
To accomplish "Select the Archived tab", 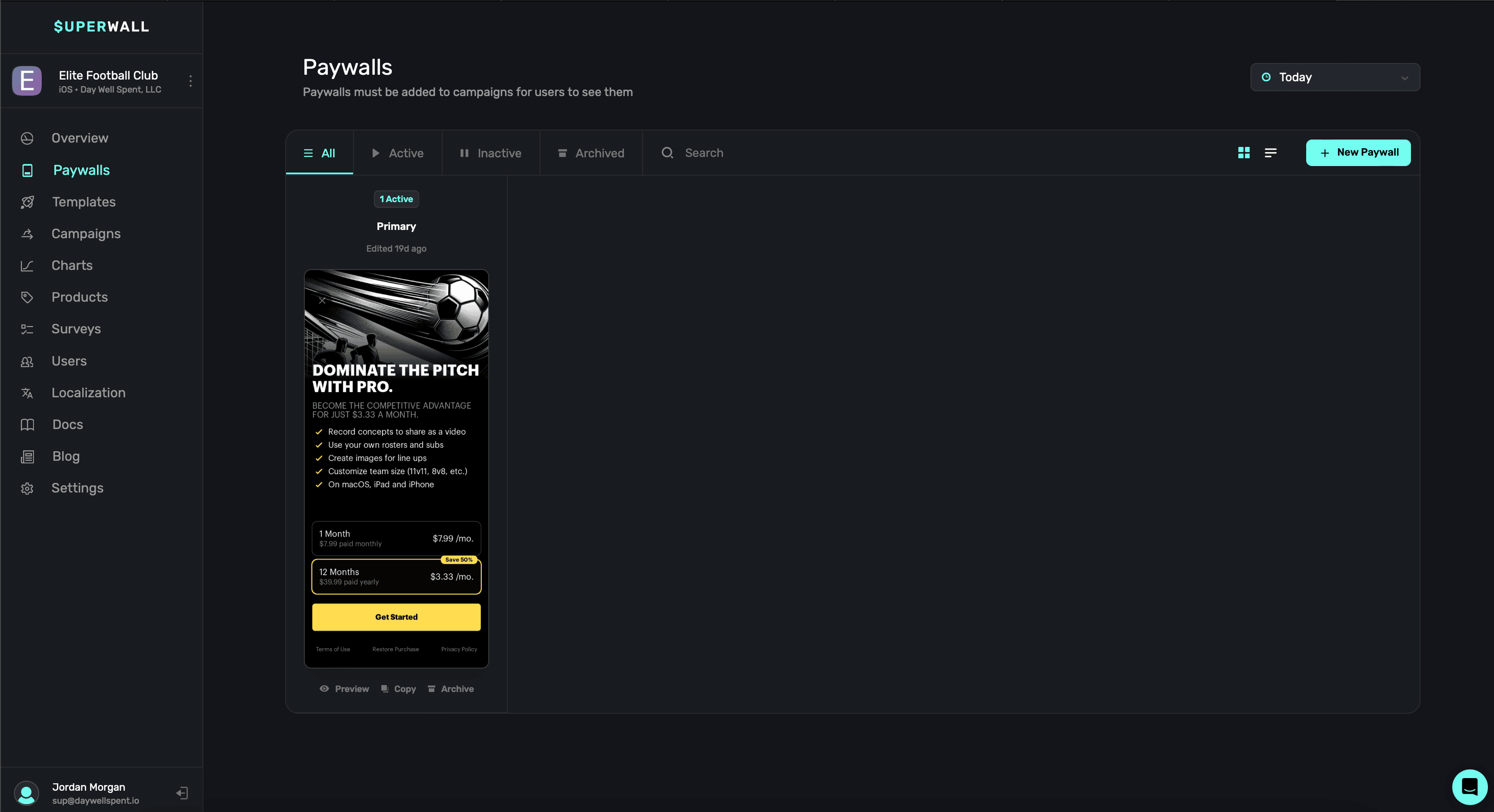I will pyautogui.click(x=591, y=153).
